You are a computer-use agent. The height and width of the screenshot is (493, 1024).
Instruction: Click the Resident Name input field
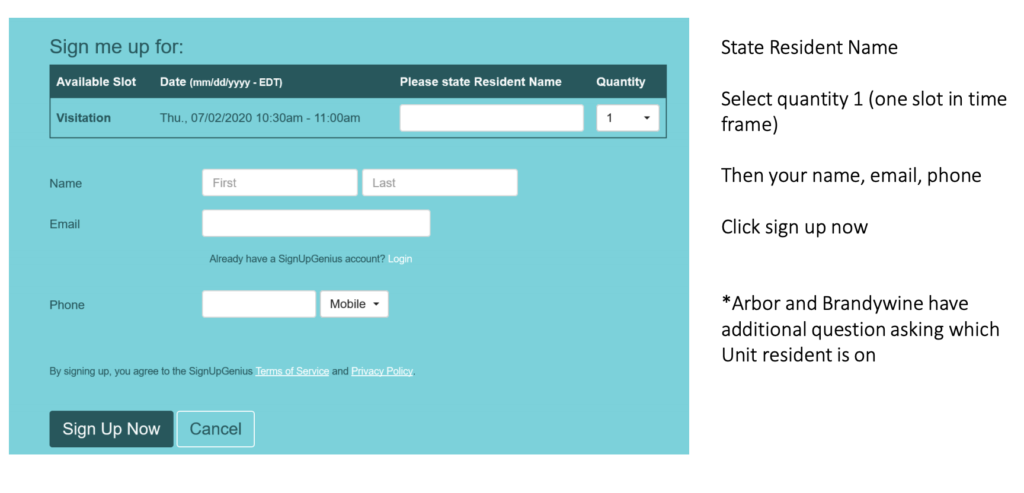pyautogui.click(x=492, y=118)
